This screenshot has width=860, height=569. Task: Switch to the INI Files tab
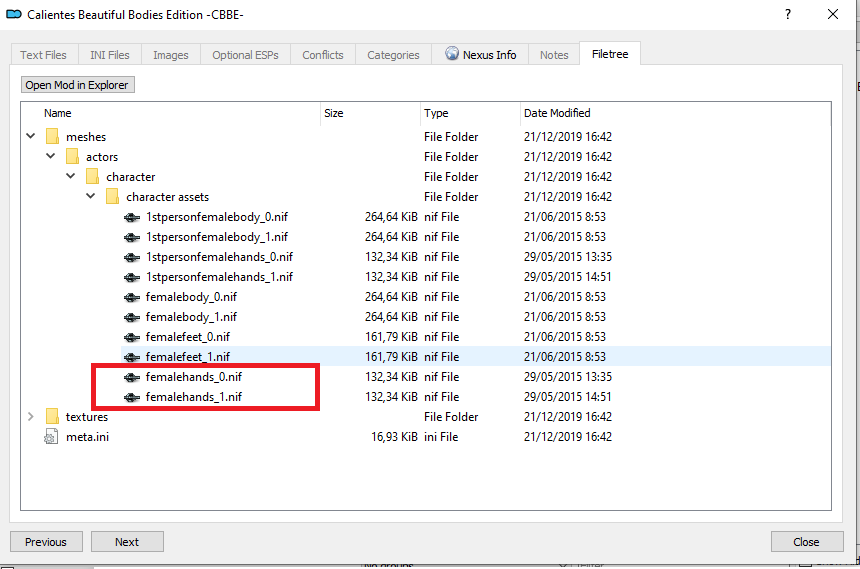(x=110, y=55)
